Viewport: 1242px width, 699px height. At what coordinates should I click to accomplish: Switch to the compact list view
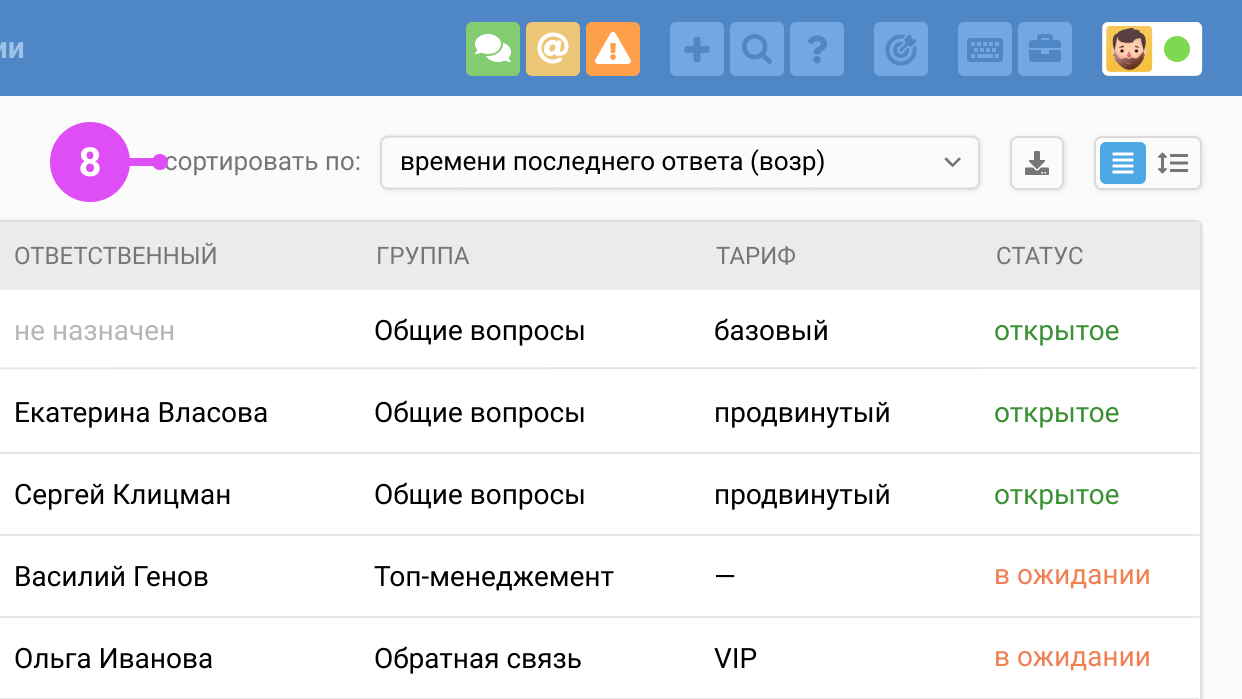[1122, 162]
